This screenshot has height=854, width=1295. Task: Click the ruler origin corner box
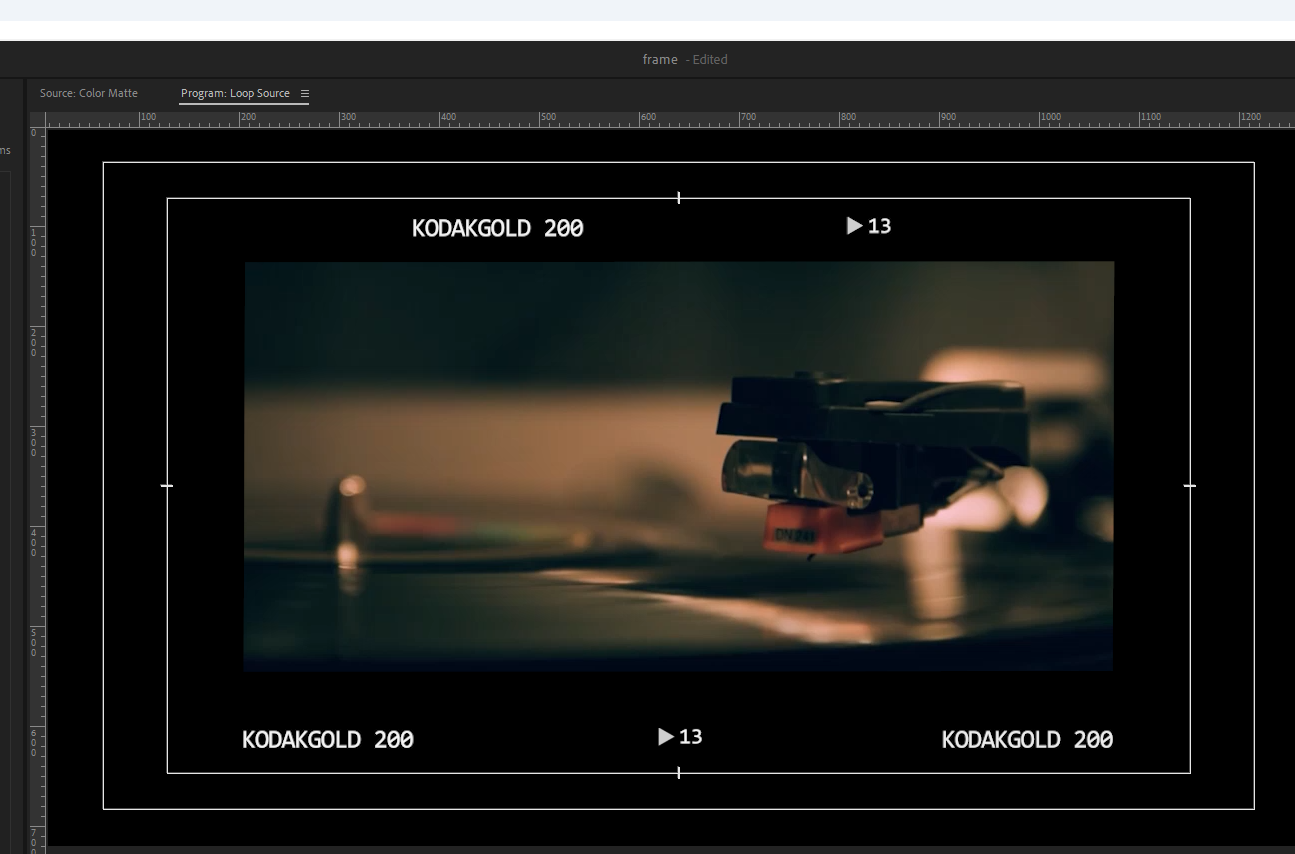pyautogui.click(x=37, y=120)
